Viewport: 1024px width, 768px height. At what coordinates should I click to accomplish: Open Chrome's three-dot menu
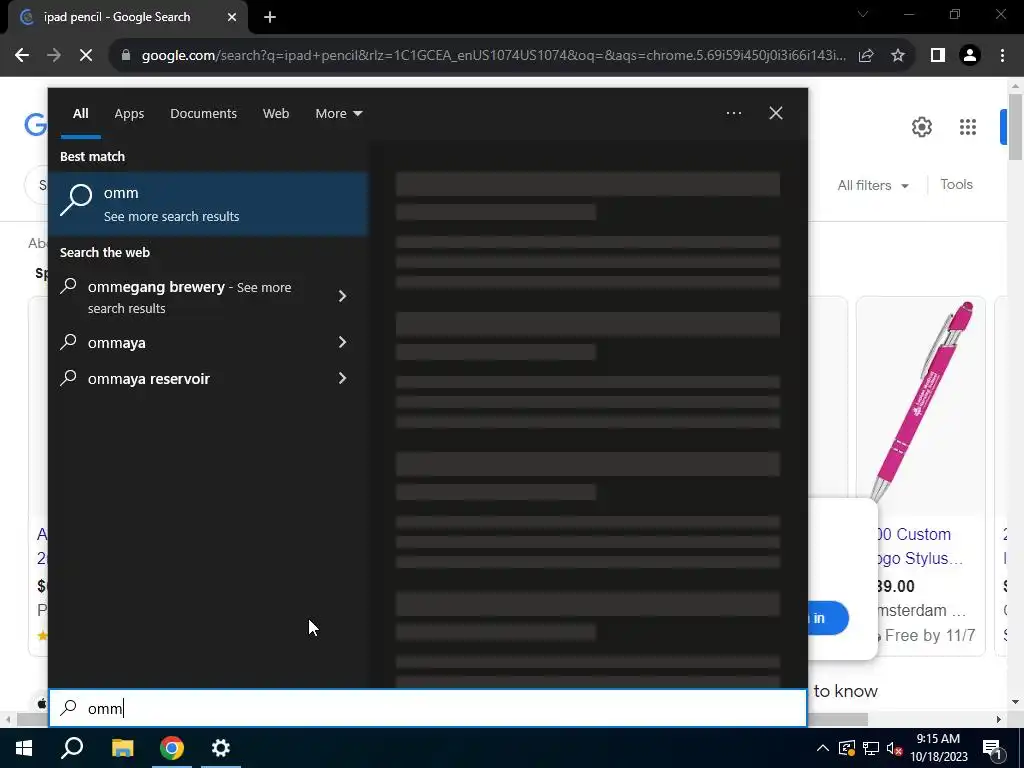[x=1002, y=56]
